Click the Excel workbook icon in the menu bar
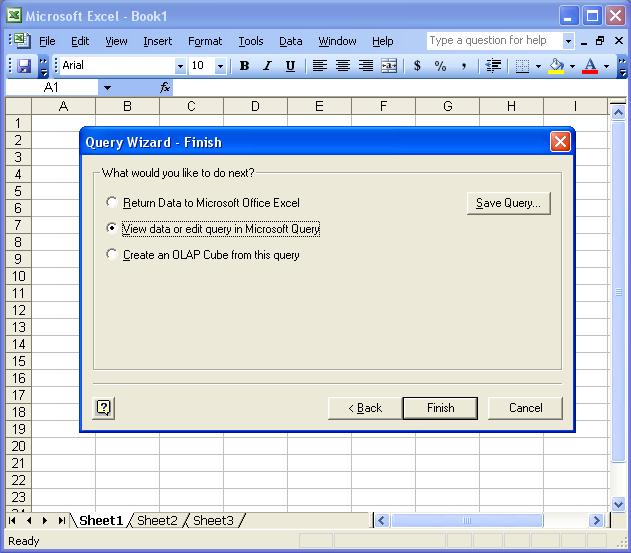The image size is (631, 553). pyautogui.click(x=20, y=41)
